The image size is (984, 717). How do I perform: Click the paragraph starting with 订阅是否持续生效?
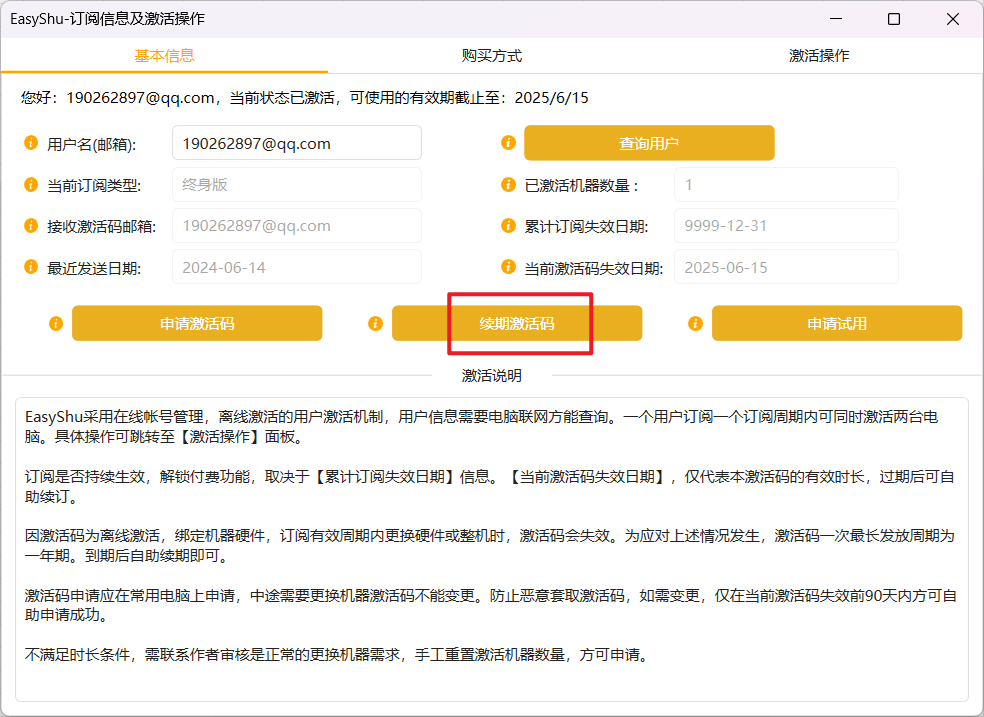[x=489, y=487]
